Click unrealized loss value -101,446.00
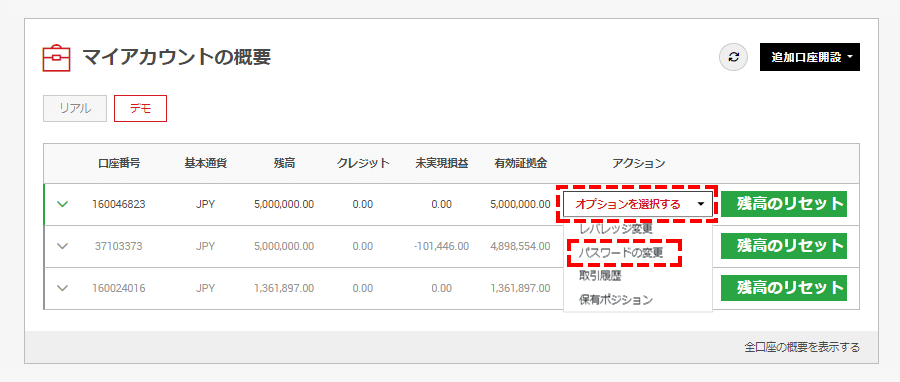Screen dimensions: 900x382 pyautogui.click(x=441, y=247)
